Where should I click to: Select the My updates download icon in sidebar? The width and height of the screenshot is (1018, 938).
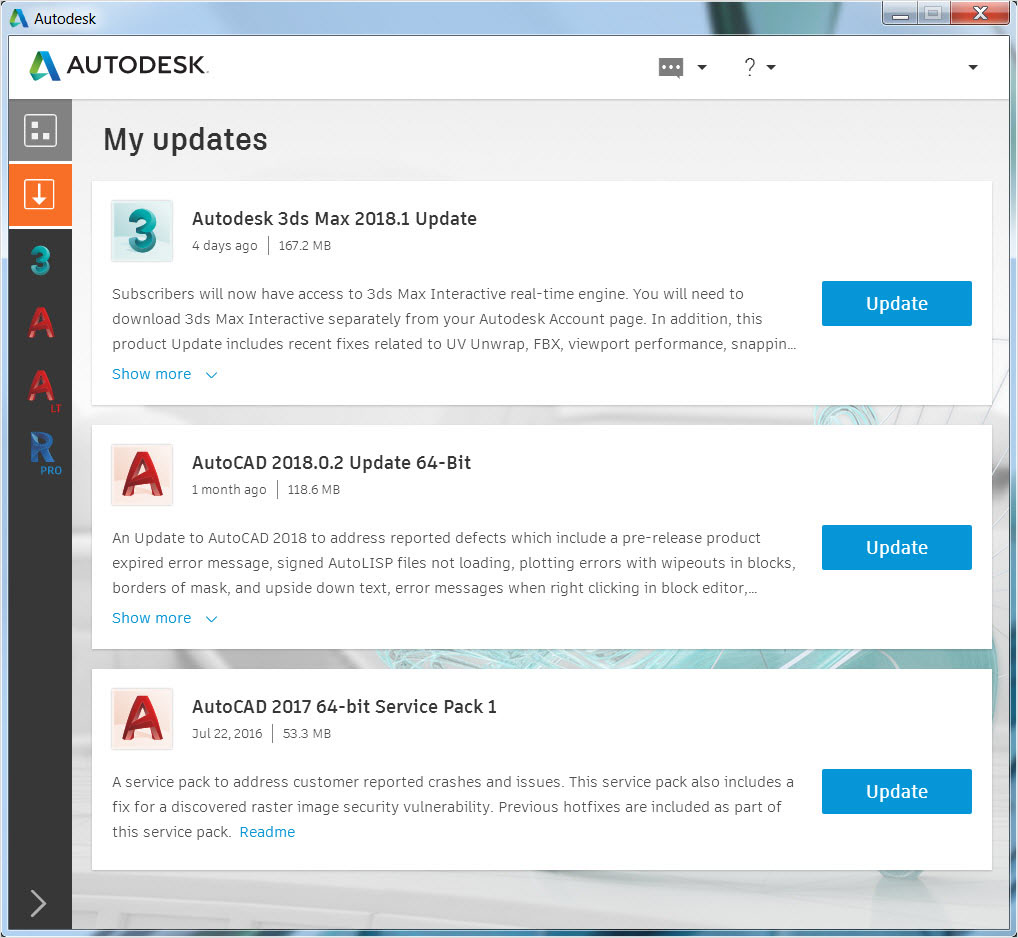(x=40, y=195)
